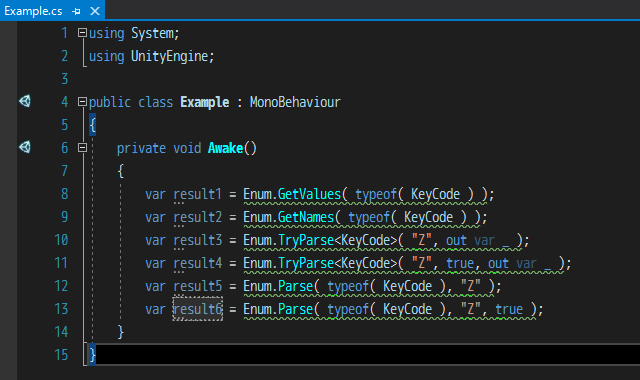The height and width of the screenshot is (380, 640).
Task: Collapse the using directives block
Action: (x=82, y=33)
